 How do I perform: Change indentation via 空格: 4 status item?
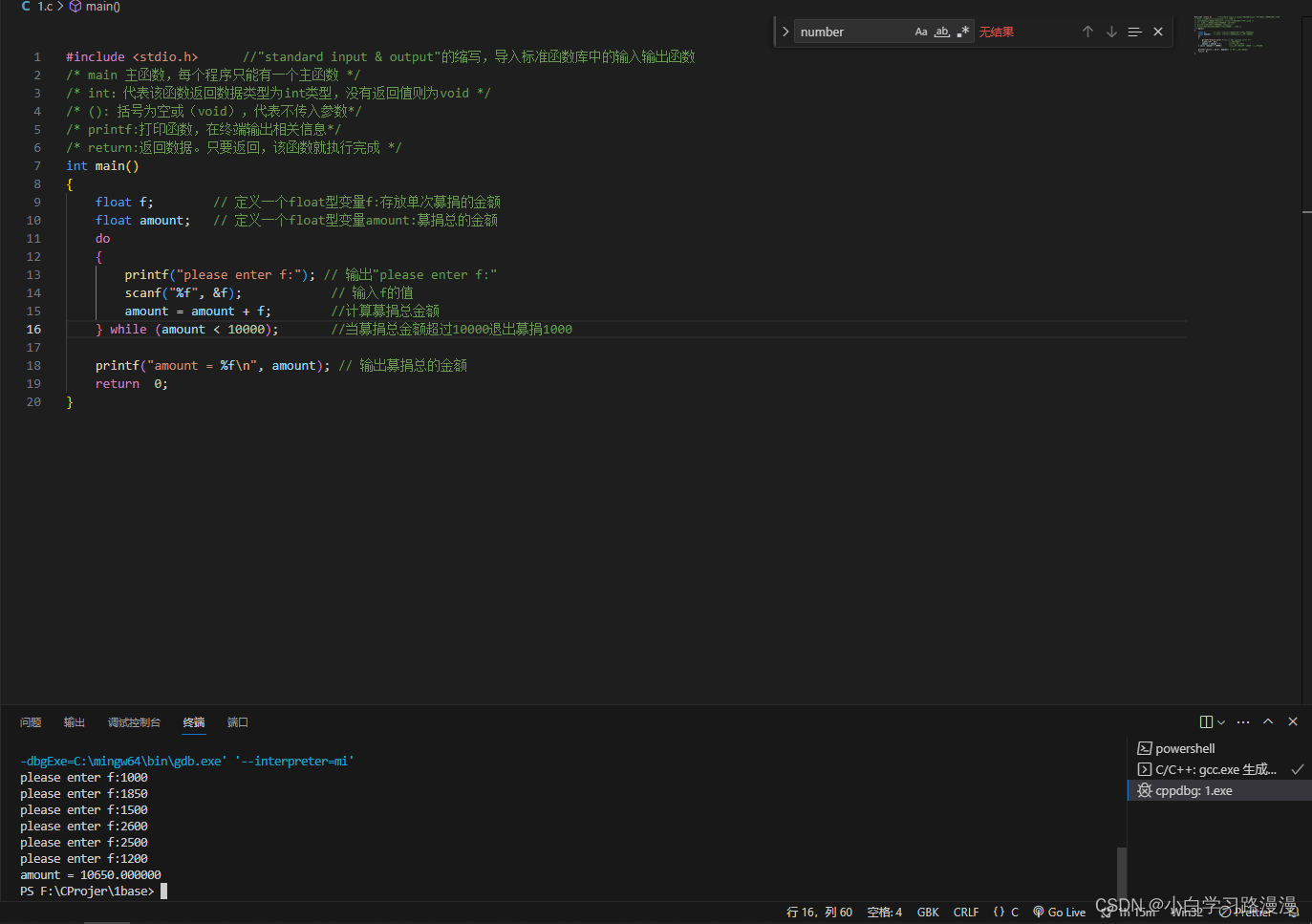click(884, 913)
